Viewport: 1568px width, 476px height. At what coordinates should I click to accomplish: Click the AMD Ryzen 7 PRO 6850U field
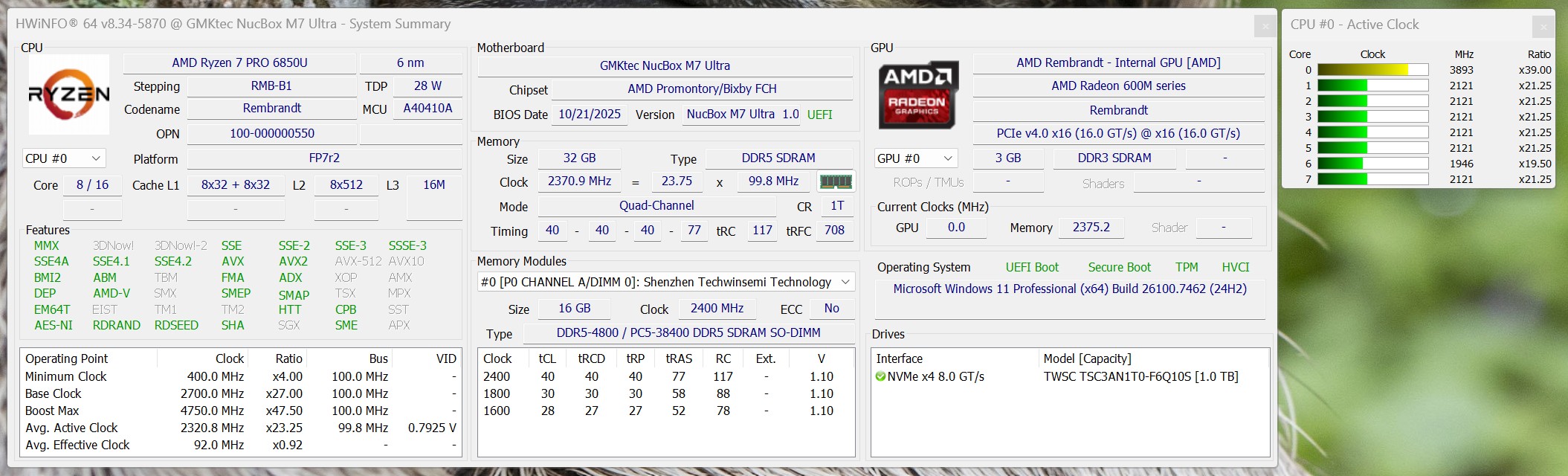pyautogui.click(x=239, y=63)
